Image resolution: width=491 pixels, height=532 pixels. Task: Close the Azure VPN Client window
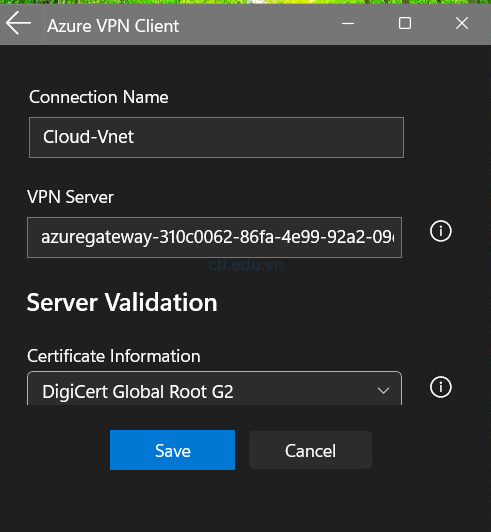(462, 23)
